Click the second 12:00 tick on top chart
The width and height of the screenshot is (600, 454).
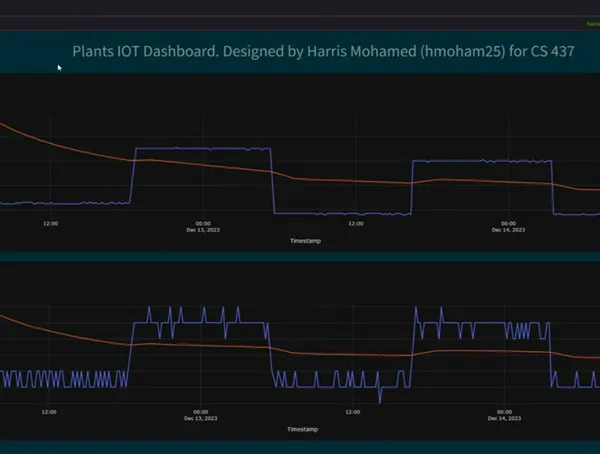pos(355,223)
